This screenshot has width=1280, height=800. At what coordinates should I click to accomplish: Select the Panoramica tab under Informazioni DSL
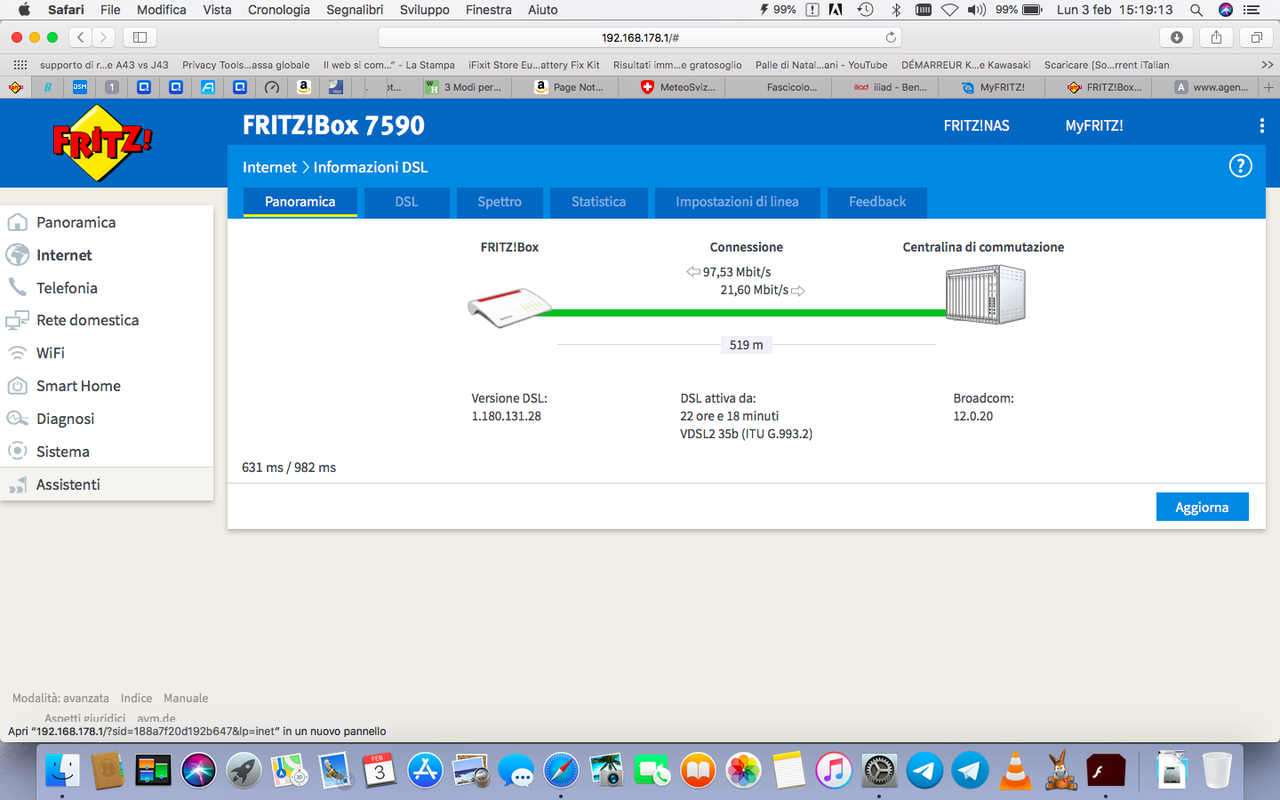tap(300, 202)
